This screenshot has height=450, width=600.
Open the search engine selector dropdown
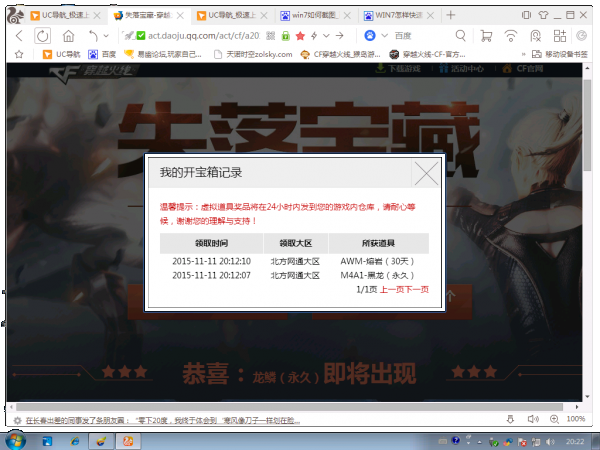(385, 36)
